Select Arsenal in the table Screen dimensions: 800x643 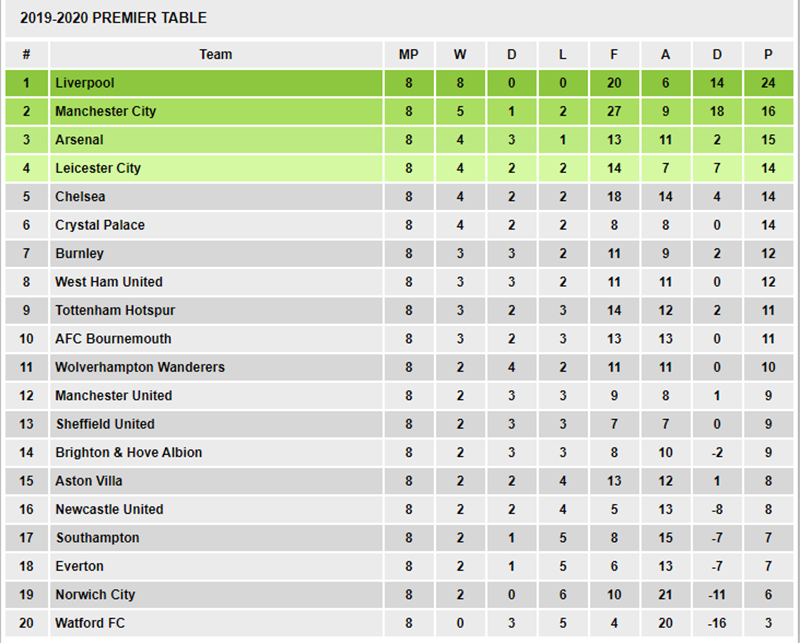click(80, 140)
